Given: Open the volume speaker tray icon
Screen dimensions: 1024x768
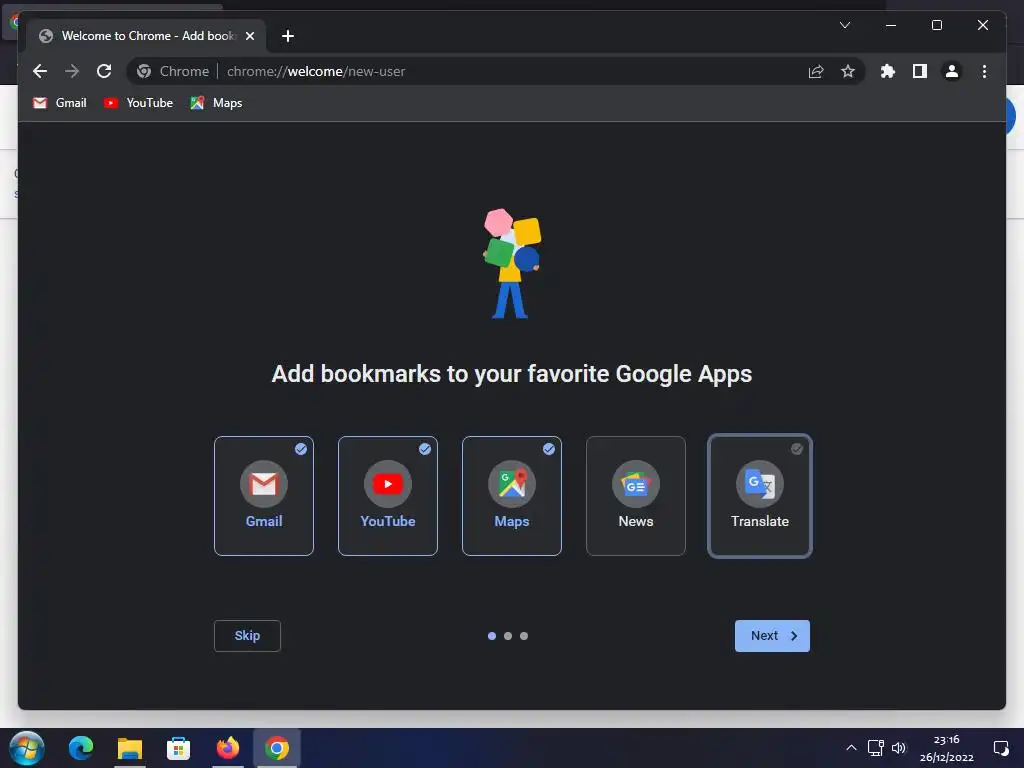Looking at the screenshot, I should [899, 748].
